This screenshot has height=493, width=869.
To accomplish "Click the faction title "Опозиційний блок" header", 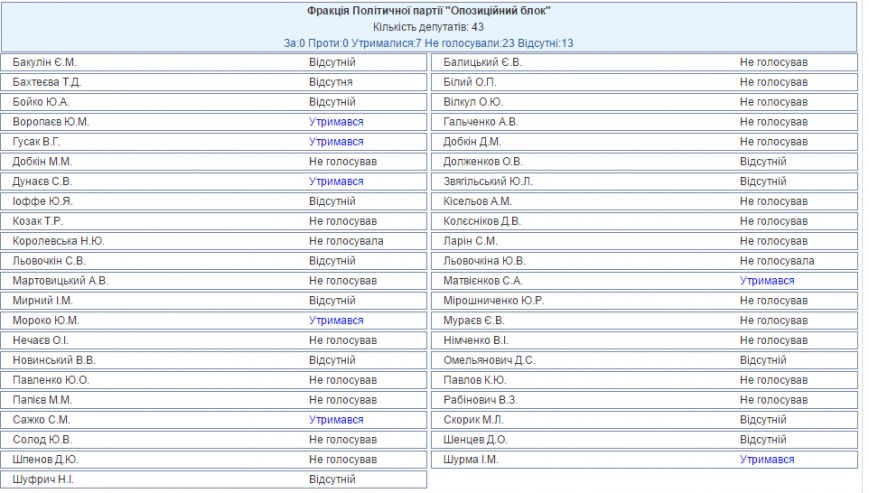I will [428, 11].
